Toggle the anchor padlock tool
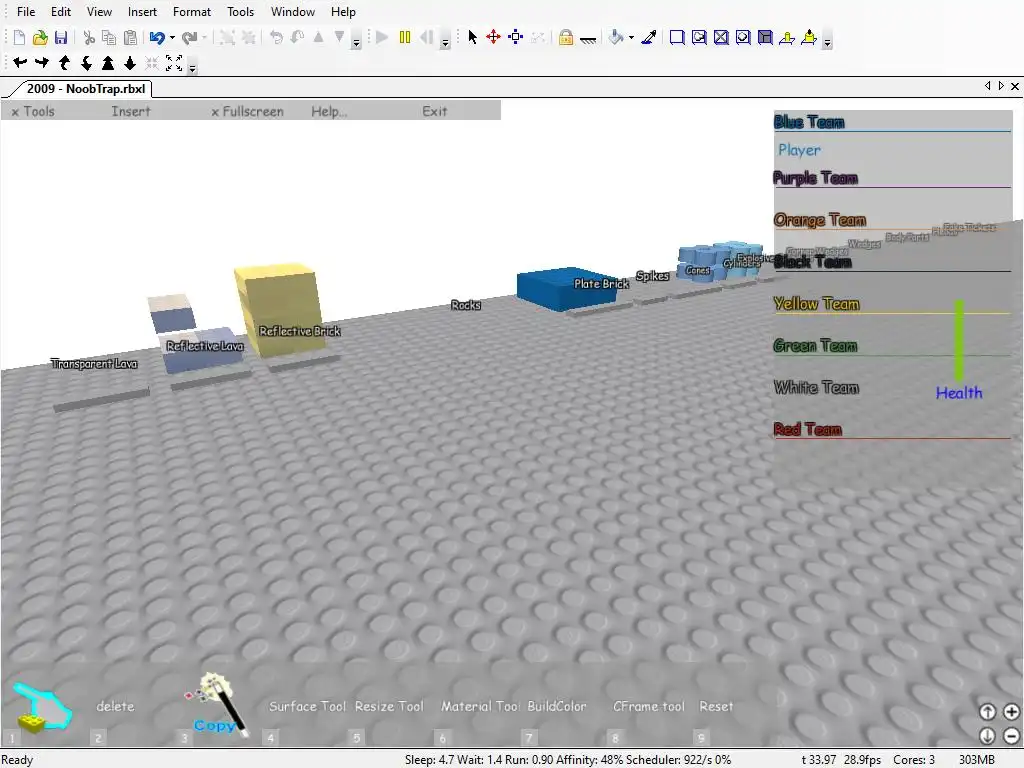The width and height of the screenshot is (1024, 768). click(566, 37)
